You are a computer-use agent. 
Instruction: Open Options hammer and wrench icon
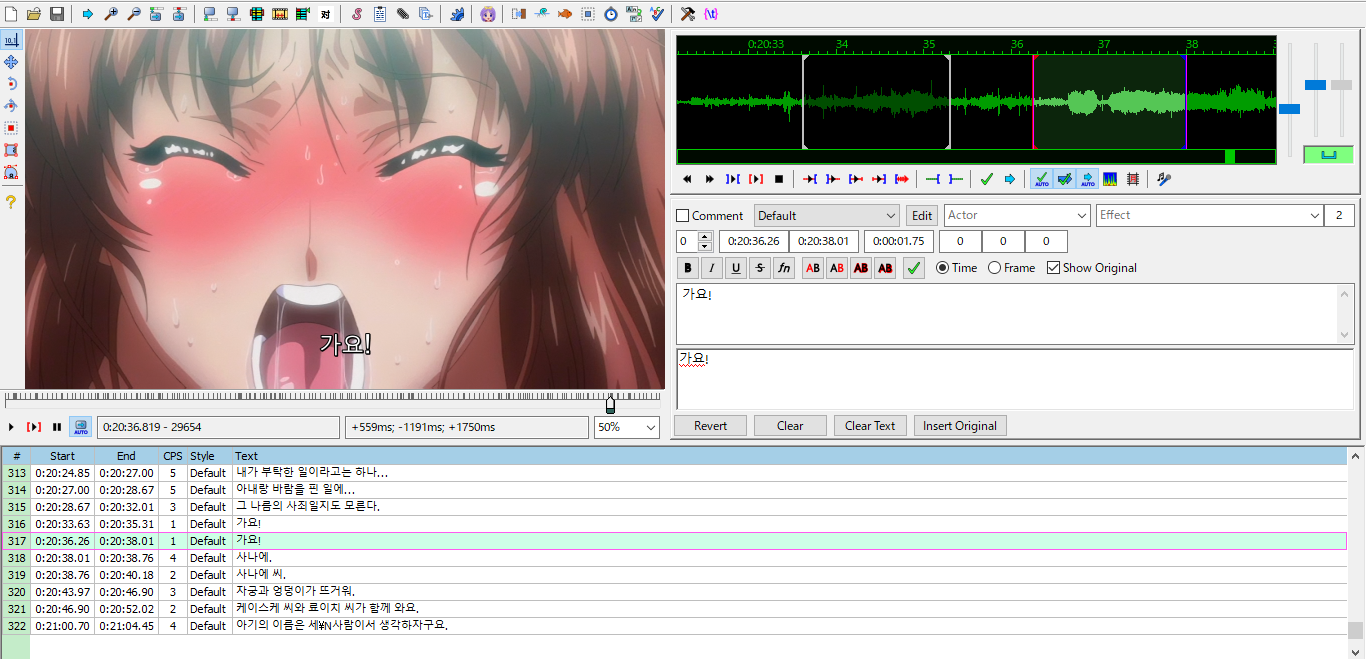[687, 14]
